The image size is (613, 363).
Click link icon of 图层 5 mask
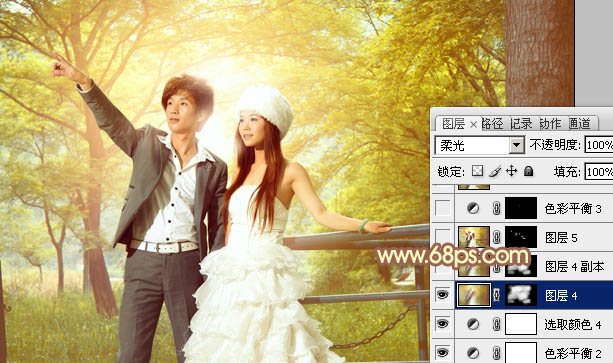click(x=496, y=237)
